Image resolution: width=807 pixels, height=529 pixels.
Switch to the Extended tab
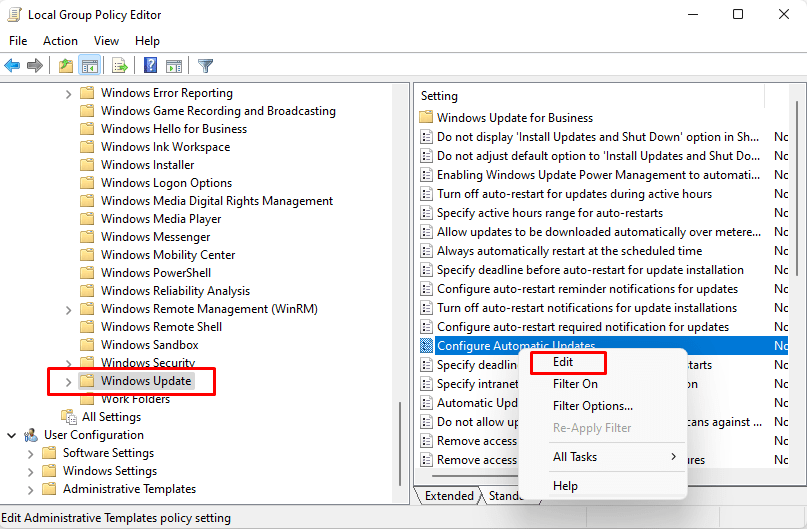449,496
